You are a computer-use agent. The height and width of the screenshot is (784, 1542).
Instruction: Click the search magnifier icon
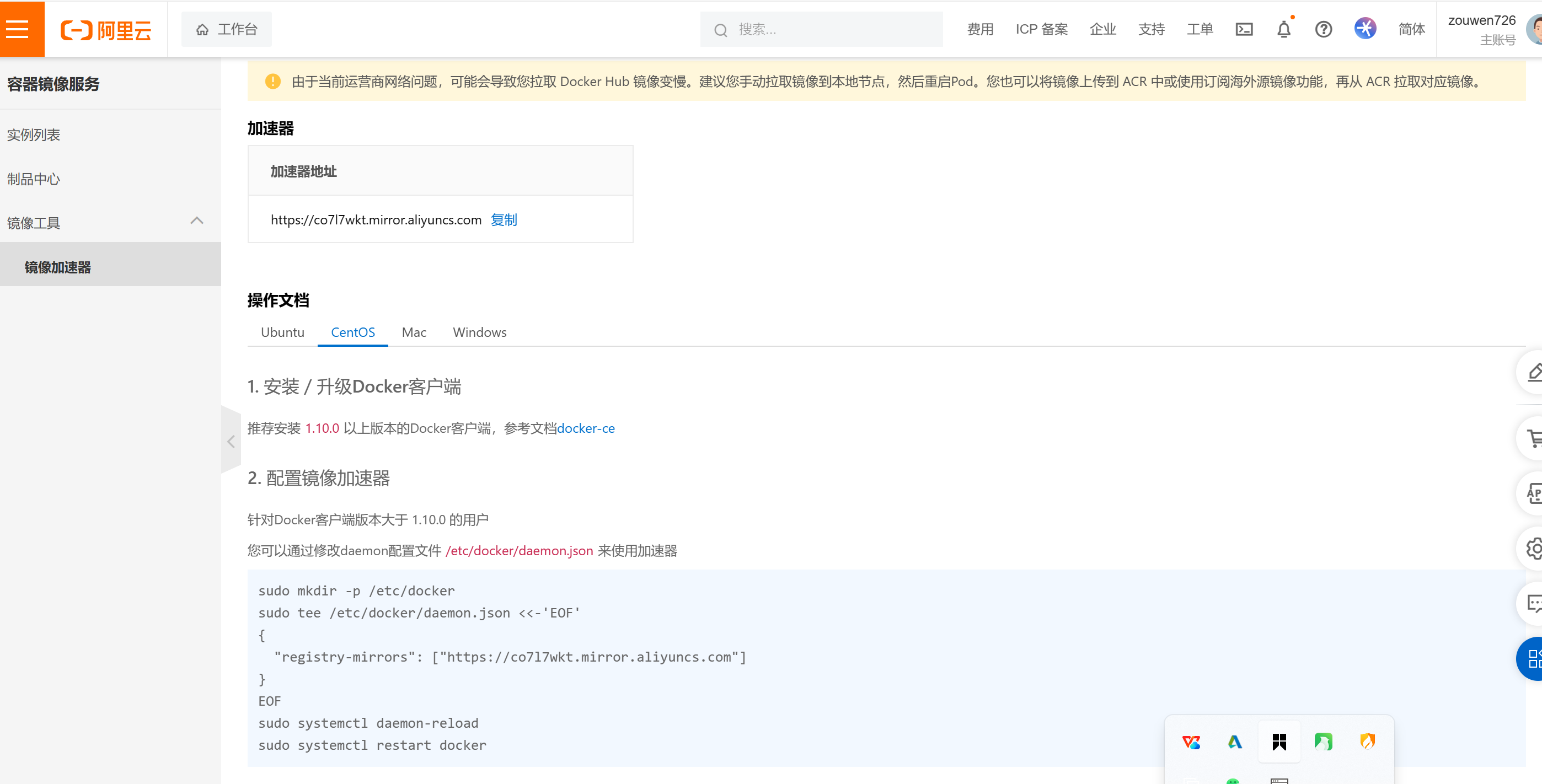point(721,30)
